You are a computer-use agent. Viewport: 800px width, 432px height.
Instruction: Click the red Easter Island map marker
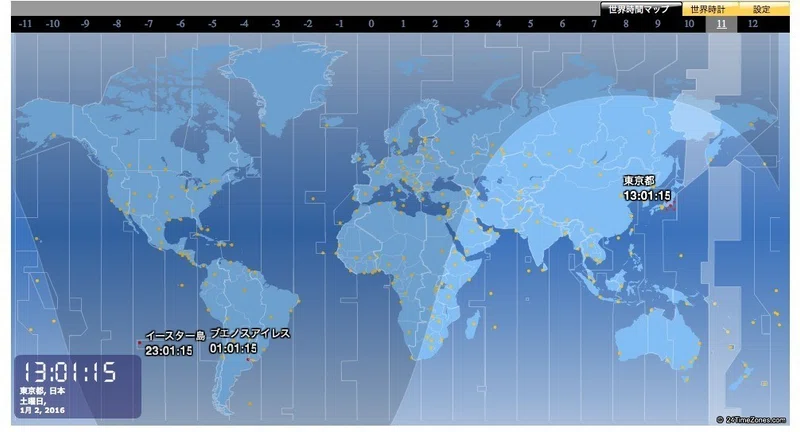139,343
